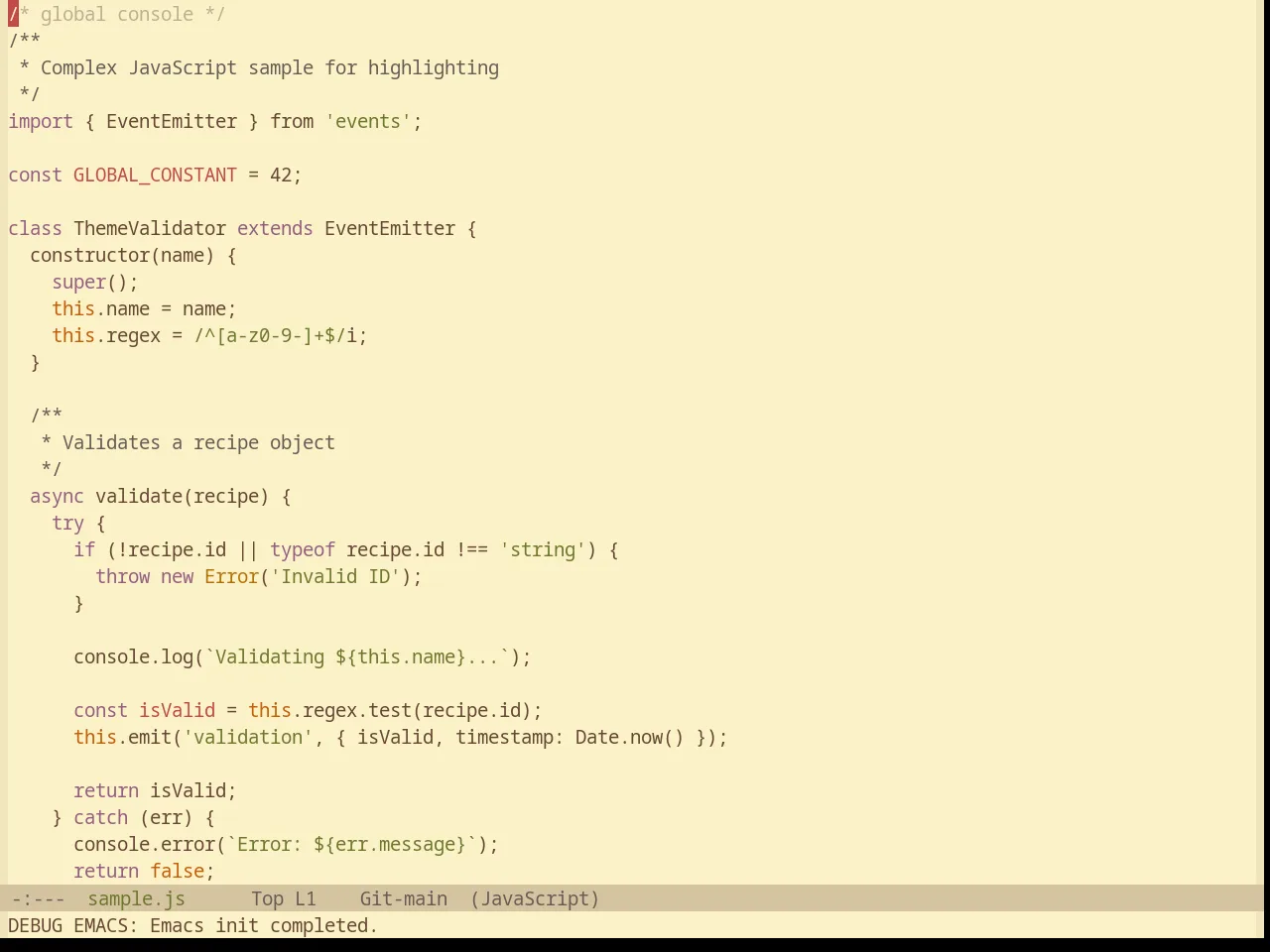Click constructor(name) method definition
The height and width of the screenshot is (952, 1270).
122,255
